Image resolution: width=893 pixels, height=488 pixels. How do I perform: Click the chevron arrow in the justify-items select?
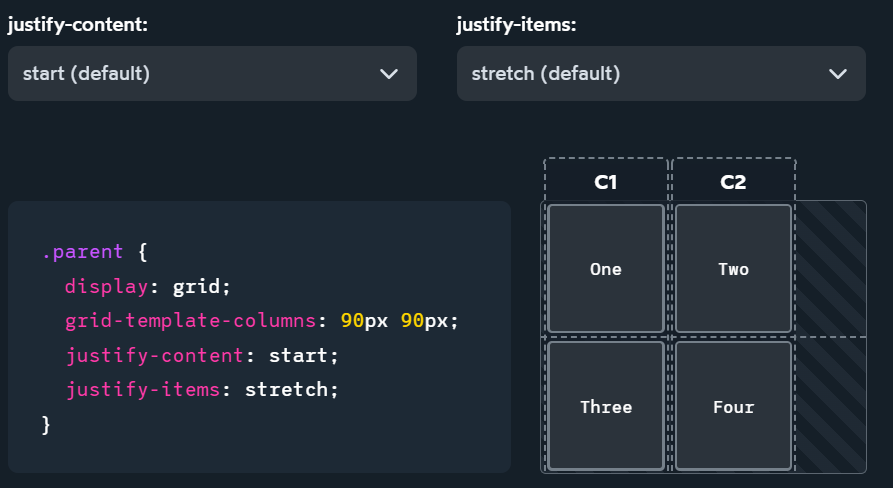pyautogui.click(x=838, y=74)
